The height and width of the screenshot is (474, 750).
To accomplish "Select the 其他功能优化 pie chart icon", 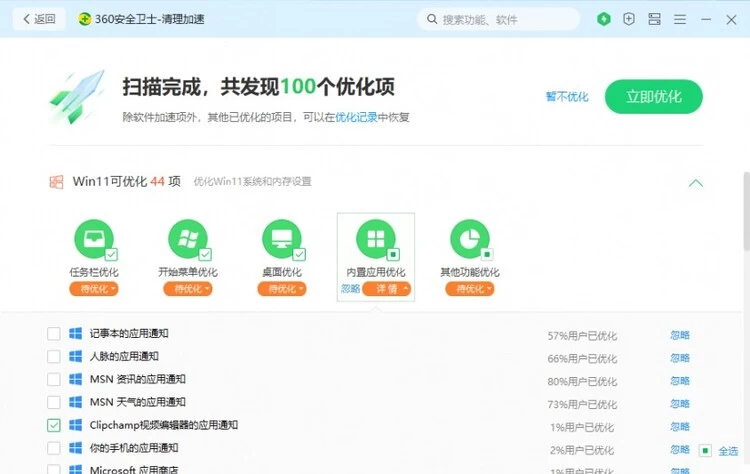I will 469,239.
